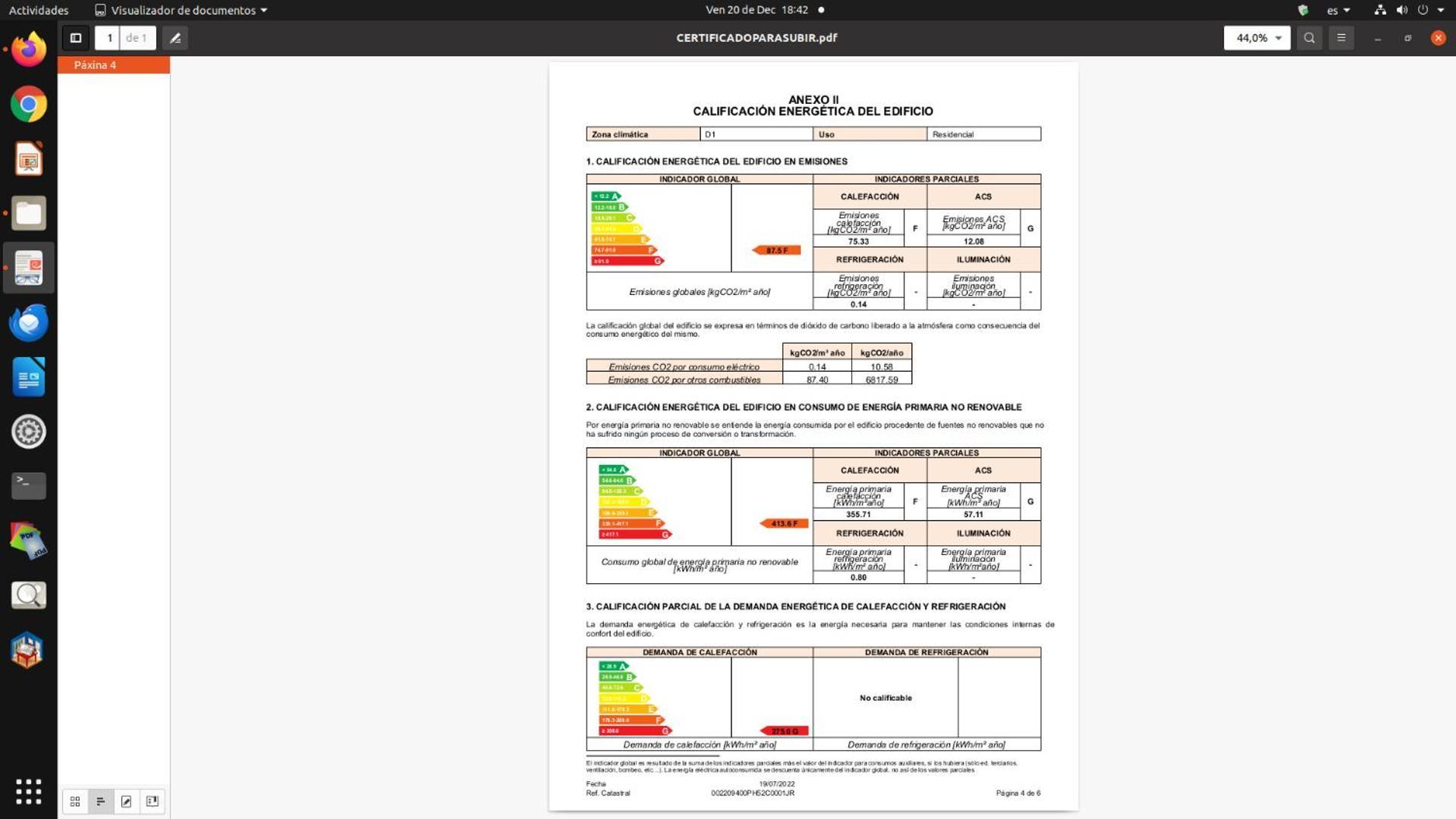The height and width of the screenshot is (819, 1456).
Task: Open Actividades overview
Action: [x=39, y=10]
